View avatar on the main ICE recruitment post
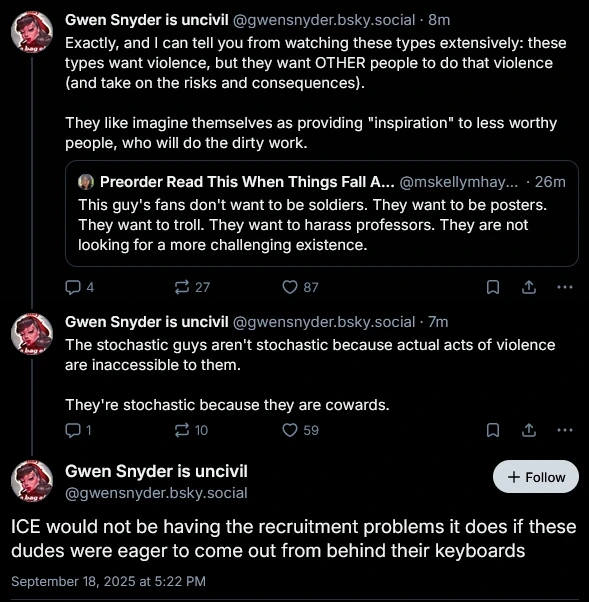 tap(32, 481)
